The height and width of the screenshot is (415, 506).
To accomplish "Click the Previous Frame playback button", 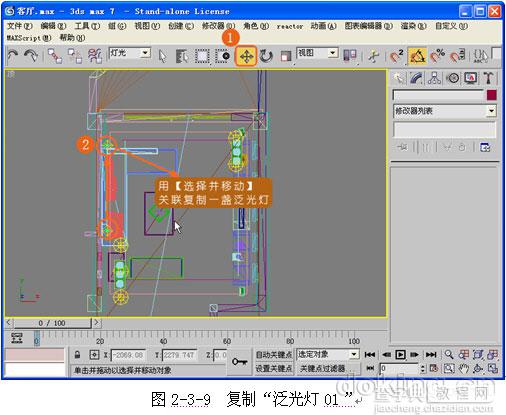I will pos(386,355).
